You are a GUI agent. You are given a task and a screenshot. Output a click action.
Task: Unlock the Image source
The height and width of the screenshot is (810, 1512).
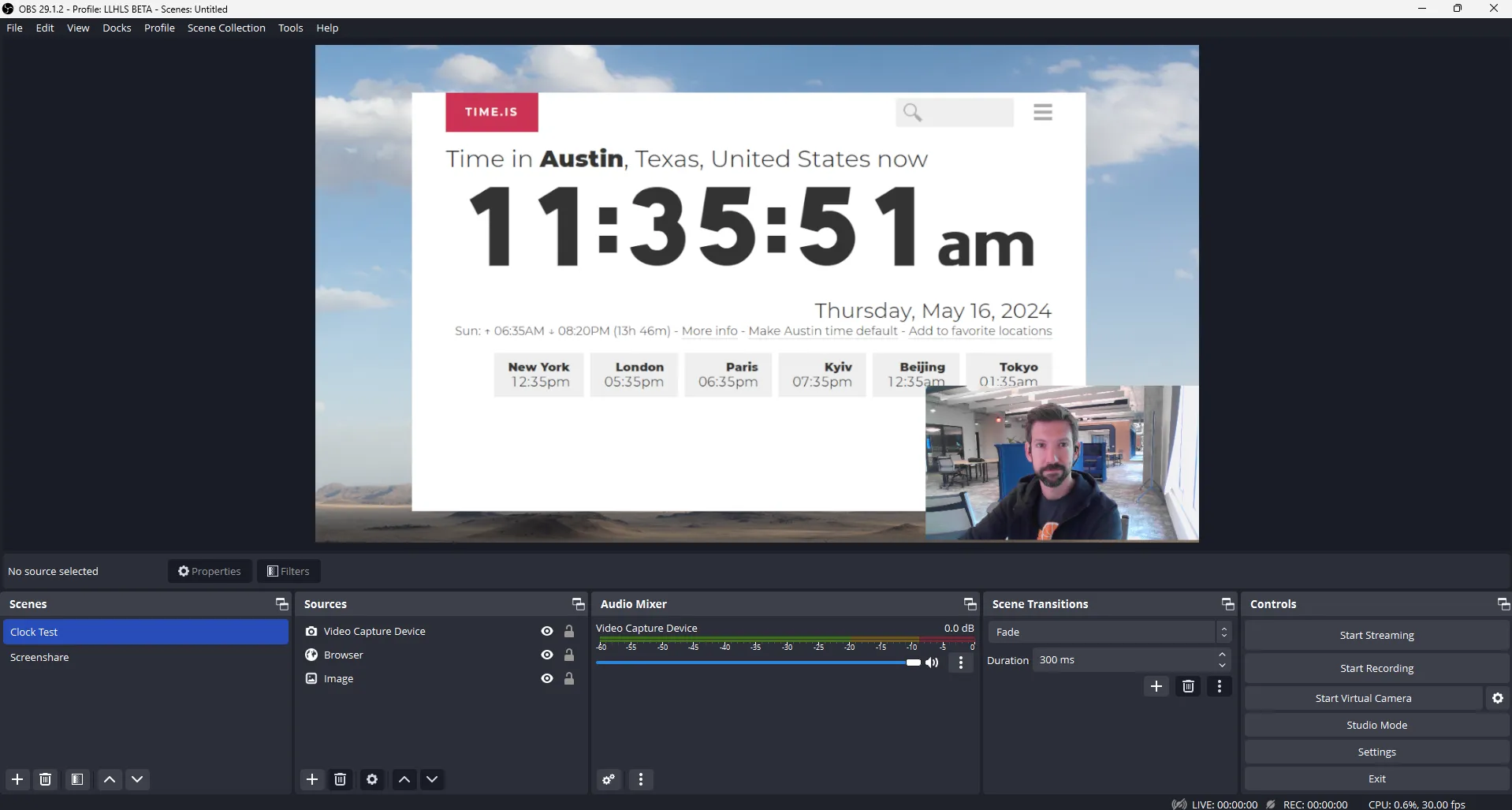tap(569, 678)
